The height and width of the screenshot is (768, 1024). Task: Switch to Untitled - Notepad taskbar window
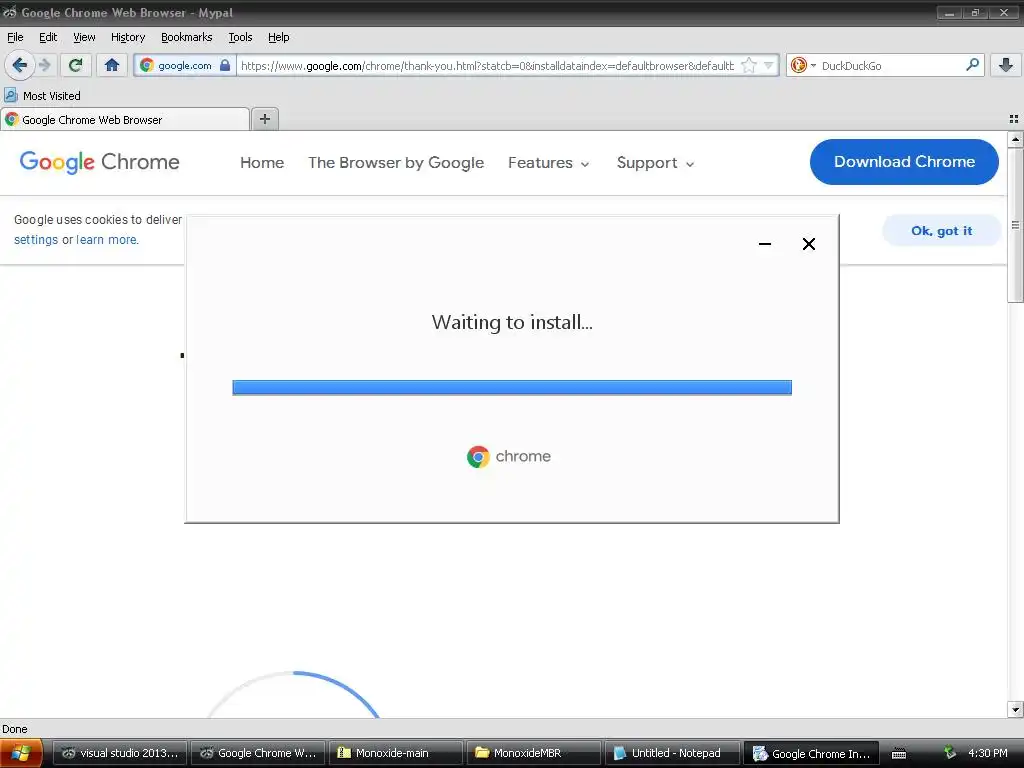(x=672, y=753)
